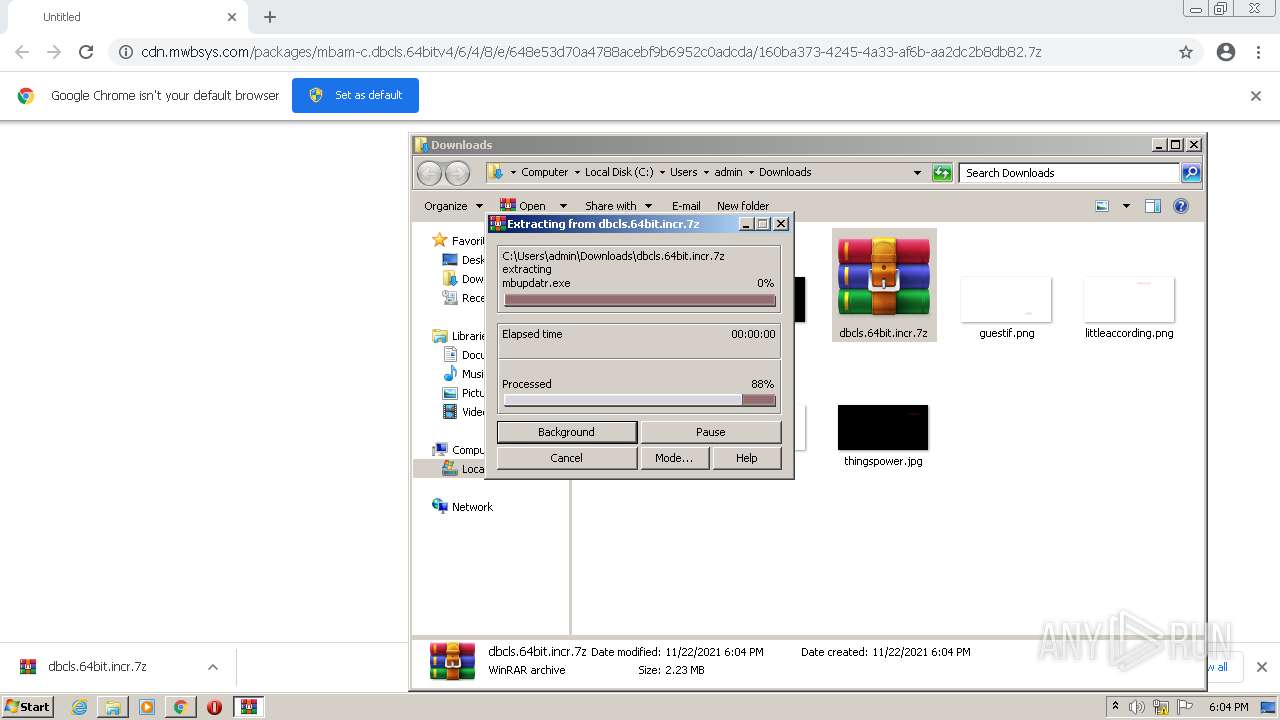This screenshot has width=1280, height=720.
Task: Click the Mode... button
Action: pyautogui.click(x=674, y=458)
